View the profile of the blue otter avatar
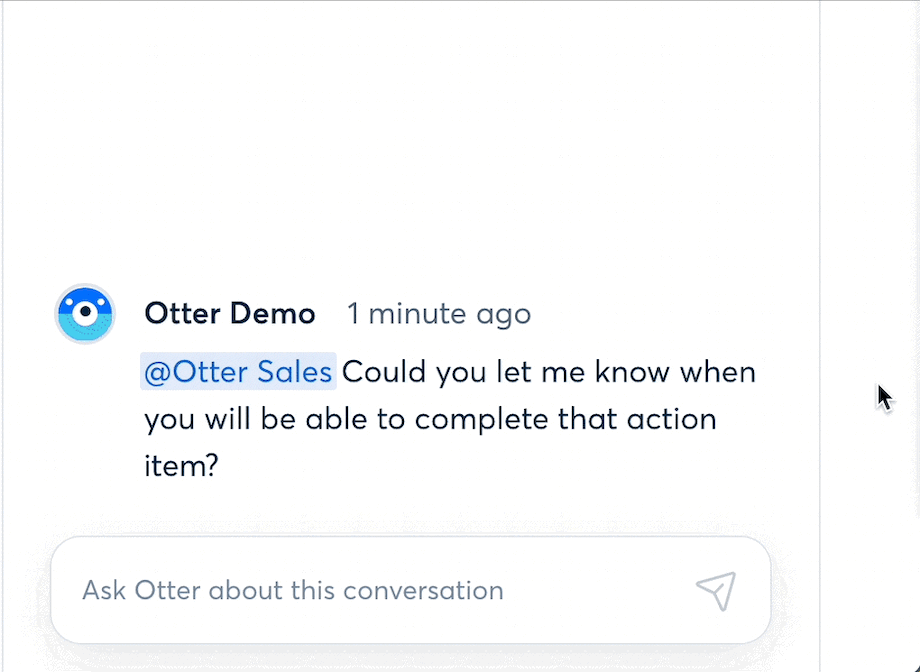The height and width of the screenshot is (672, 920). coord(85,313)
